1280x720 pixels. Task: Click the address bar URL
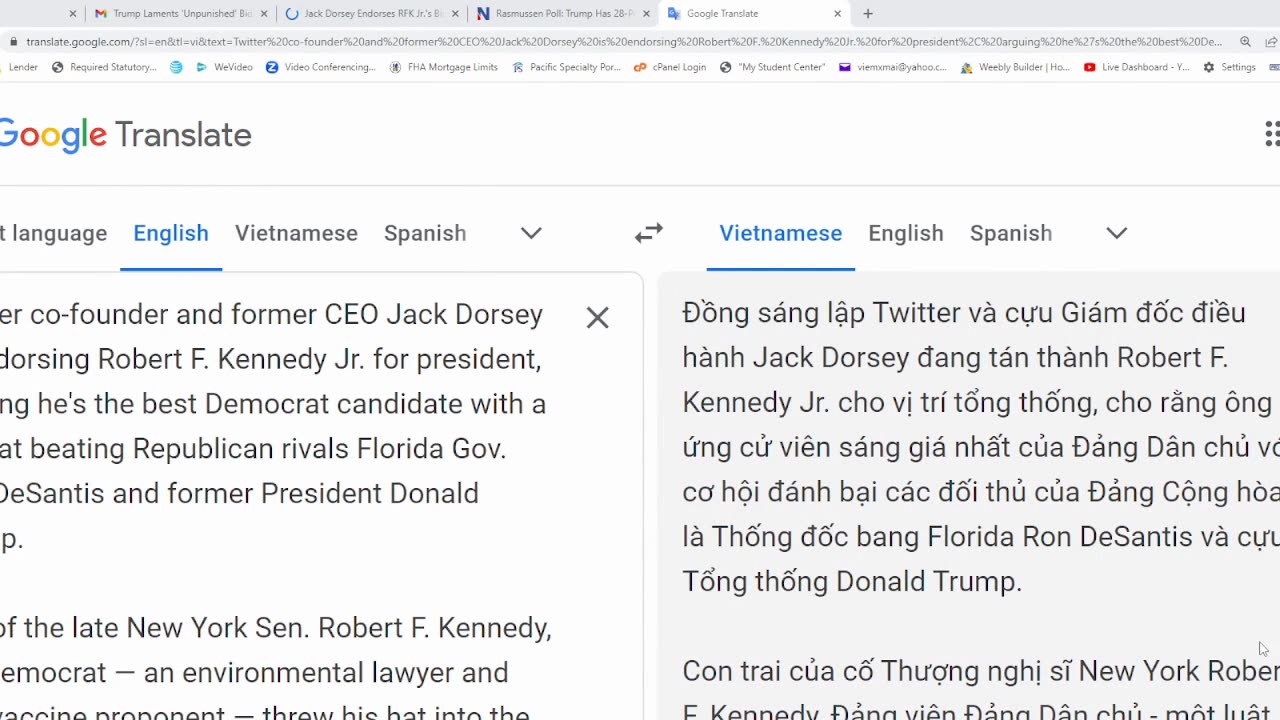pos(624,42)
